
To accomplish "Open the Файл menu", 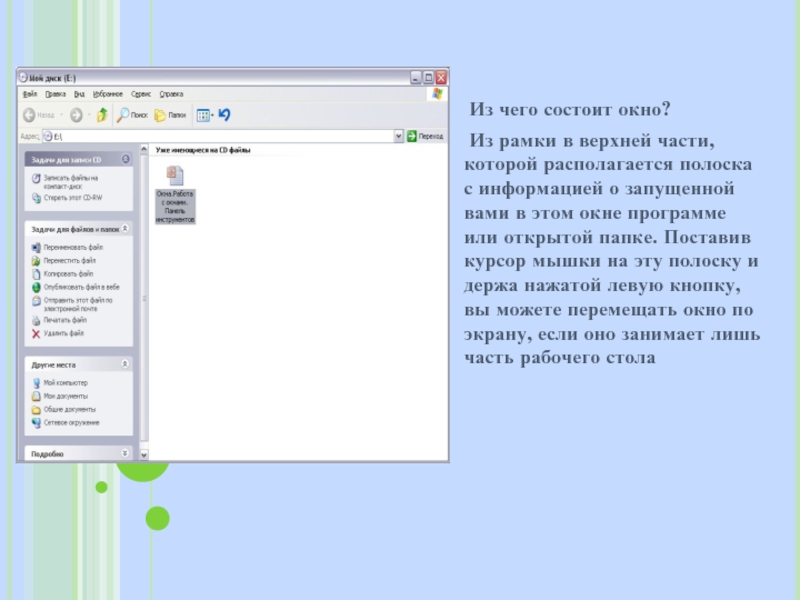I will pyautogui.click(x=30, y=93).
